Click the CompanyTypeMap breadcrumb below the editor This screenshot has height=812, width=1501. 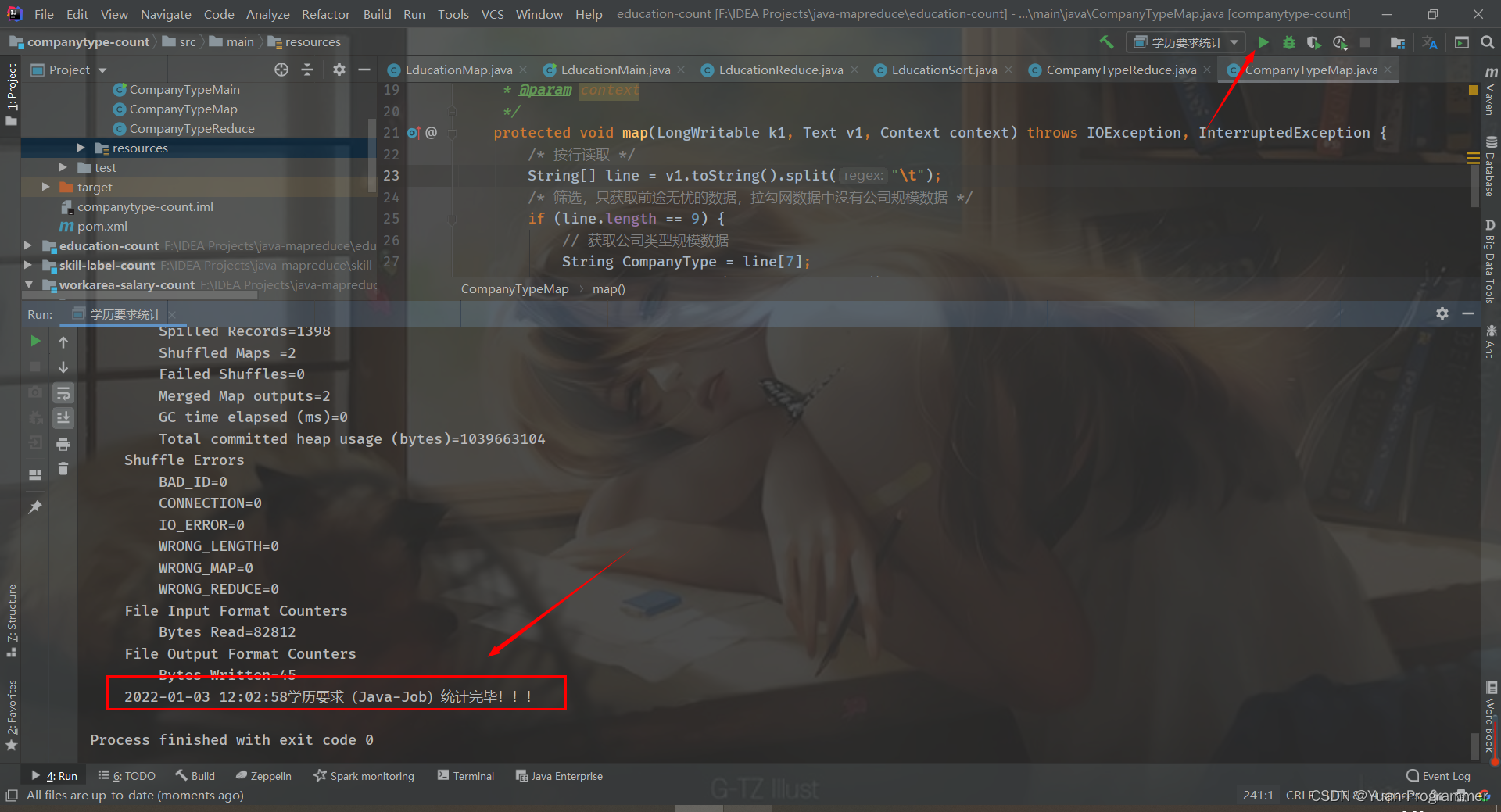click(x=514, y=289)
